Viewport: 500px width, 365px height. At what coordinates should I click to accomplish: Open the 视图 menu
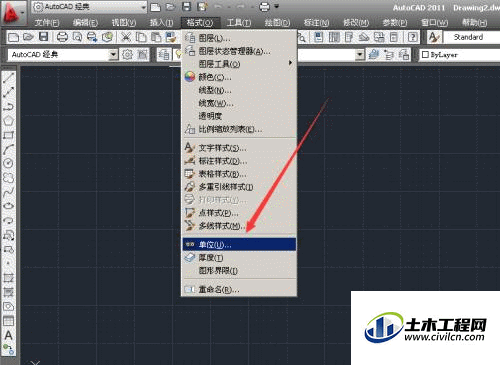point(124,23)
